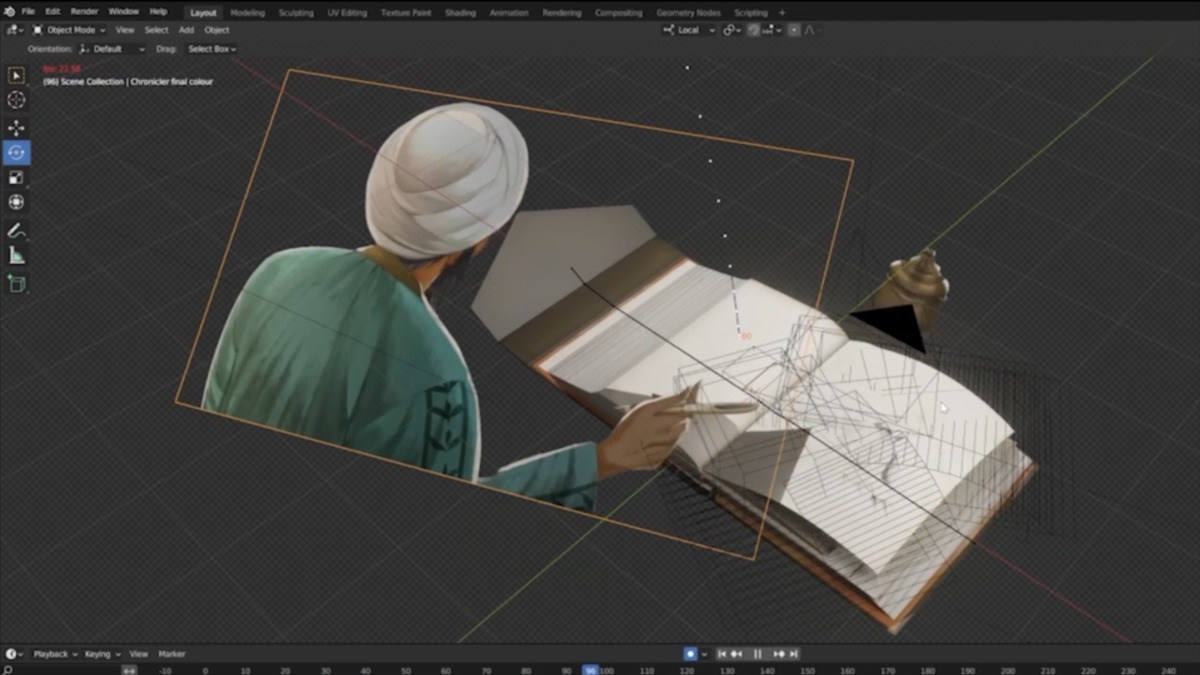
Task: Switch to the Shading workspace tab
Action: pyautogui.click(x=460, y=13)
